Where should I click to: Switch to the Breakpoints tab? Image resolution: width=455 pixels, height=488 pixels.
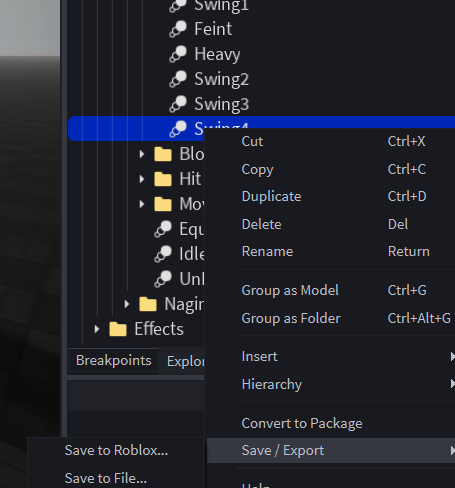click(114, 361)
